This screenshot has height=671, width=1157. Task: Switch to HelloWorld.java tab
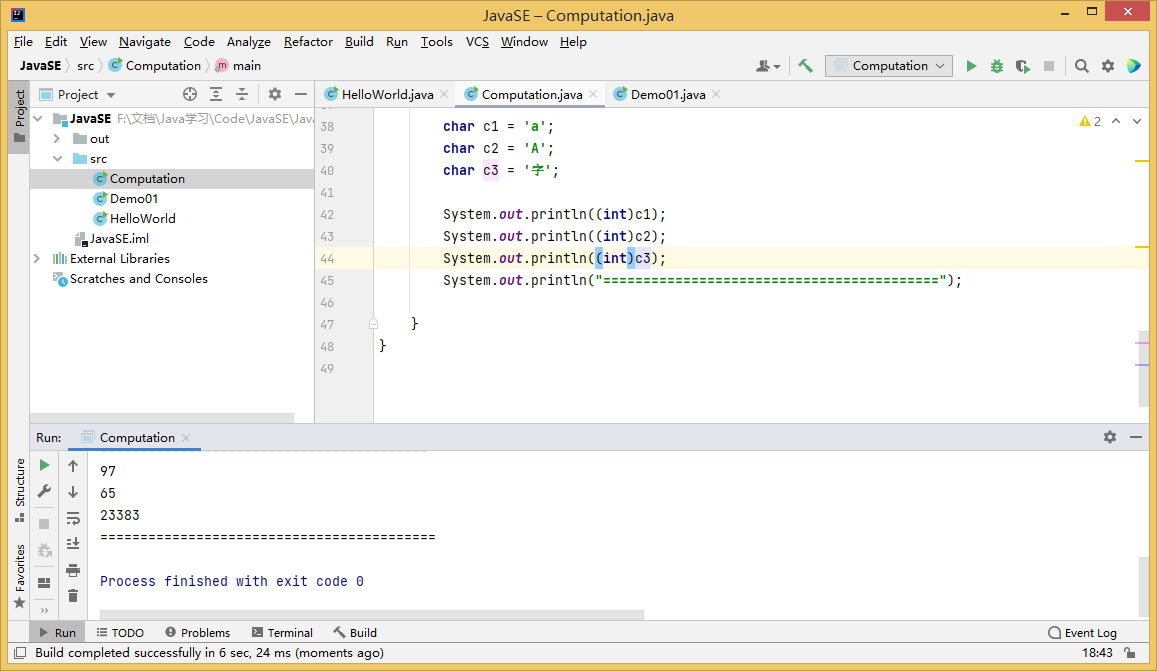[x=387, y=94]
